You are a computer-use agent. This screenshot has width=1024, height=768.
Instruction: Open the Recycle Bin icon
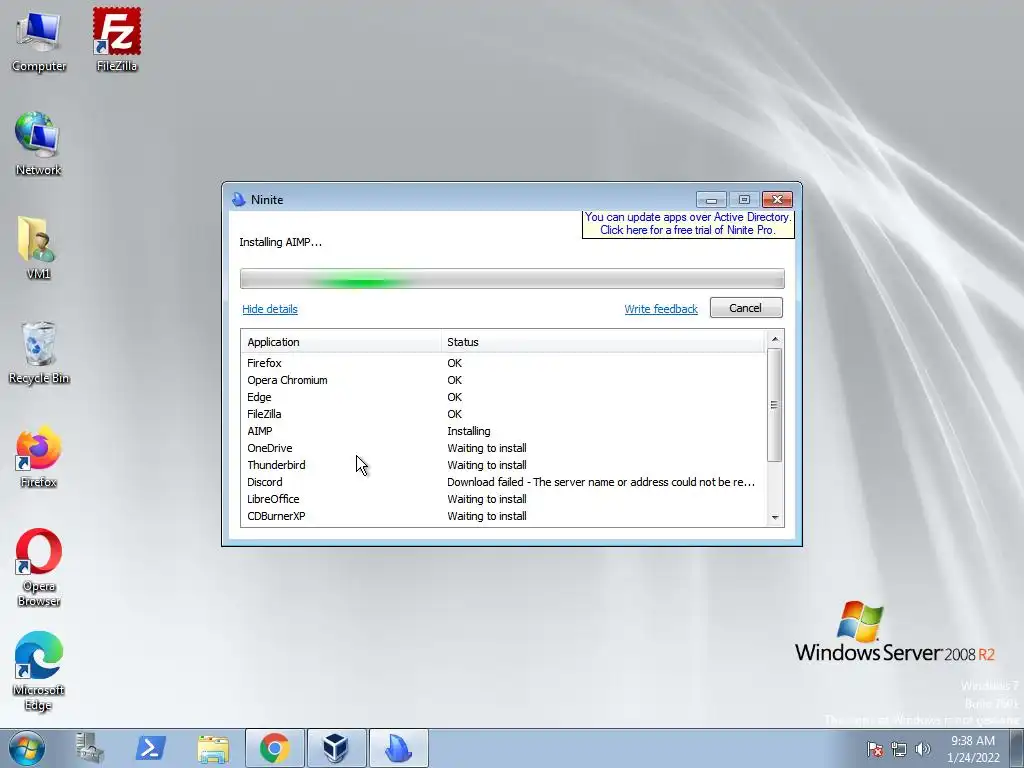[x=39, y=353]
